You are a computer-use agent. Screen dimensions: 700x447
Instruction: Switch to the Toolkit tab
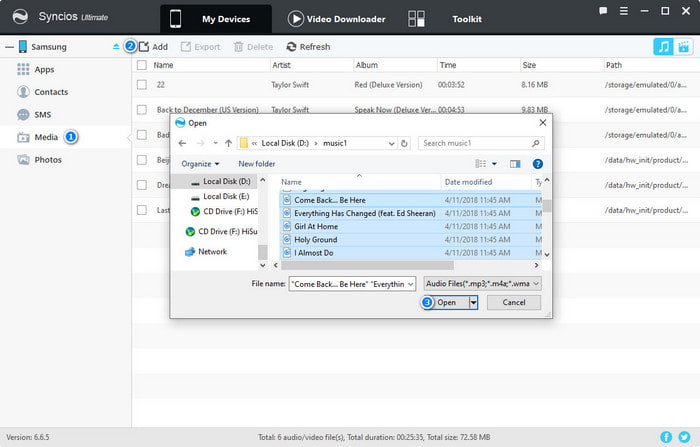point(445,19)
